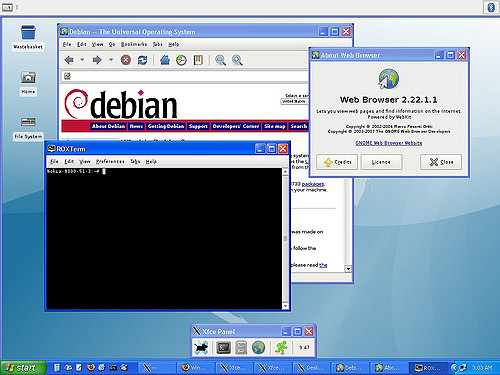
Task: Zoom out with the magnifier minus icon
Action: click(220, 60)
